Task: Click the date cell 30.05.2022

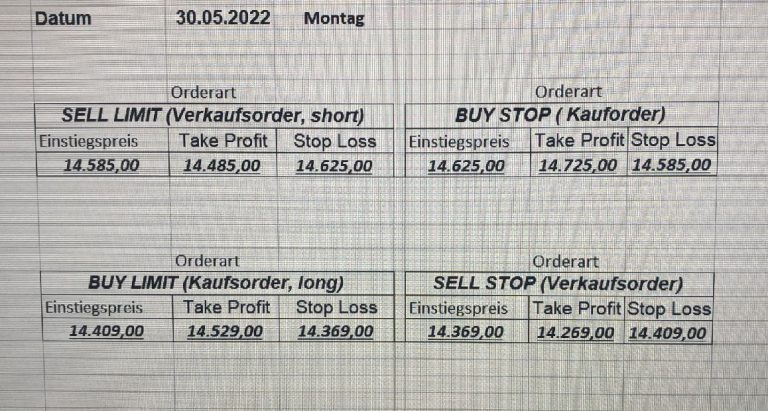Action: pos(222,18)
